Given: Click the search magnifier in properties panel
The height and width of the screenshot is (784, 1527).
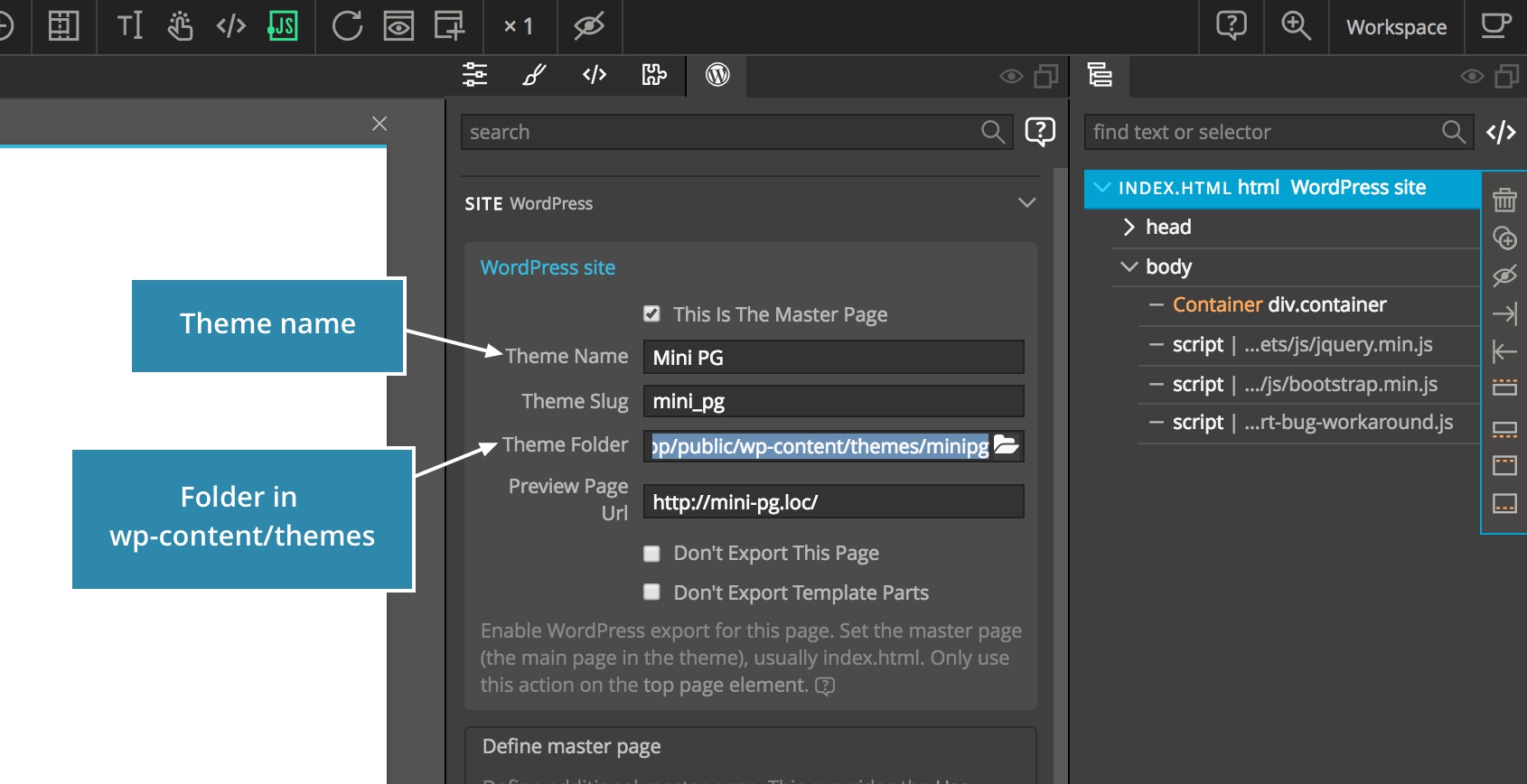Looking at the screenshot, I should (993, 132).
